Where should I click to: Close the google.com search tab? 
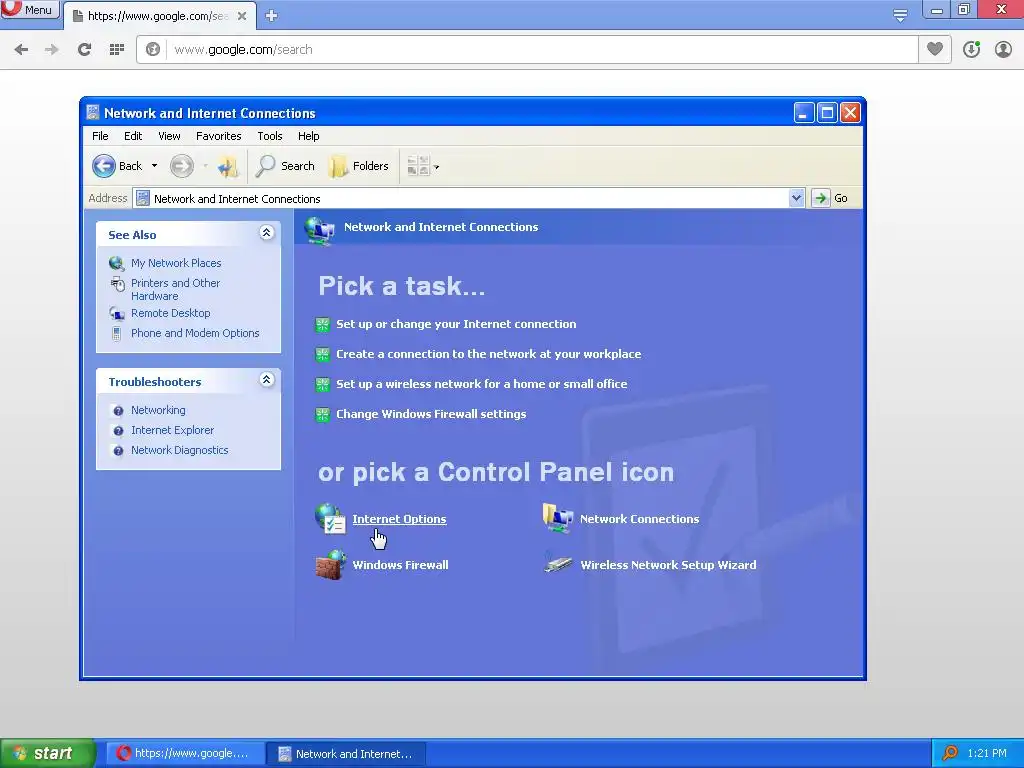click(x=242, y=16)
